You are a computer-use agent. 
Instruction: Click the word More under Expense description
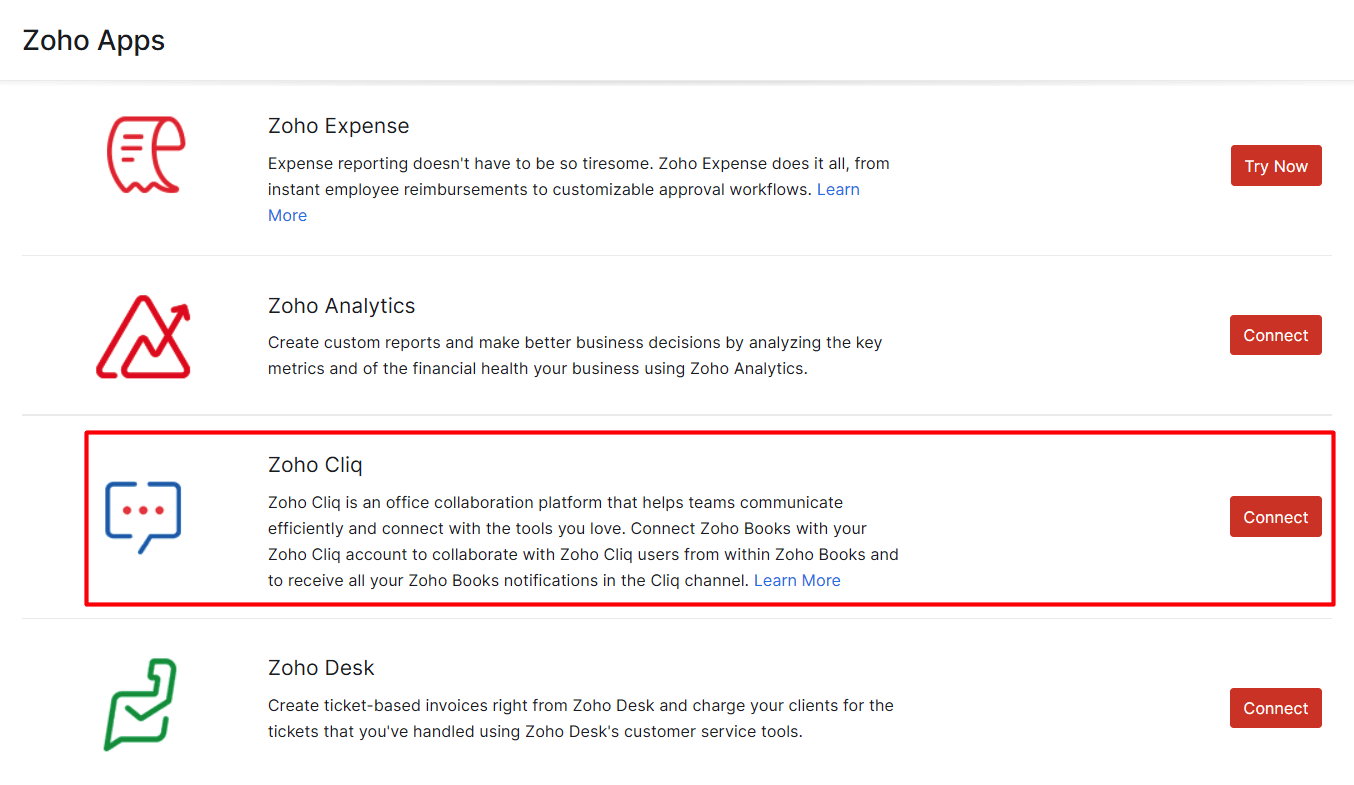click(x=287, y=215)
